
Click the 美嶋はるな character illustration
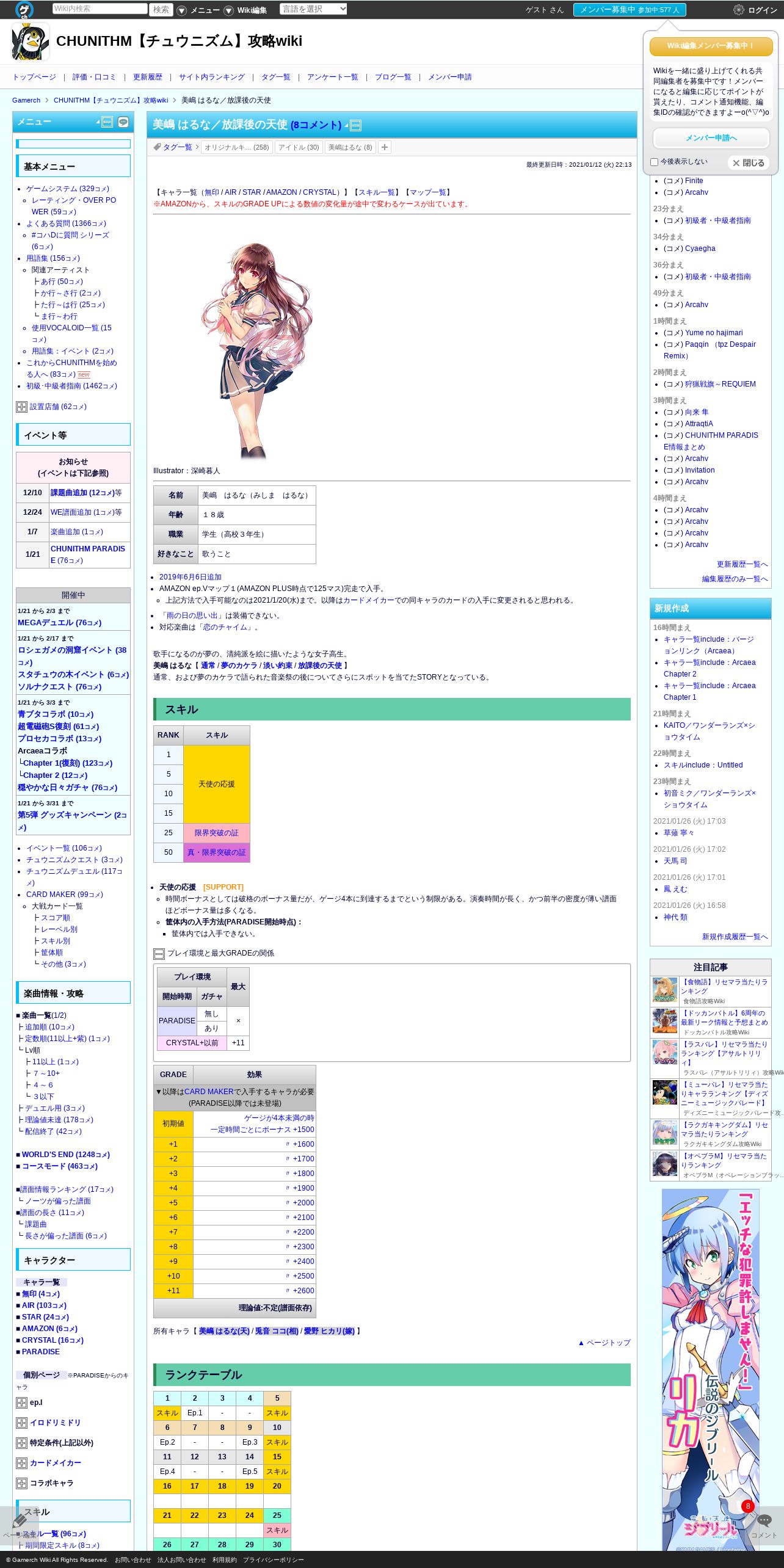pyautogui.click(x=258, y=350)
